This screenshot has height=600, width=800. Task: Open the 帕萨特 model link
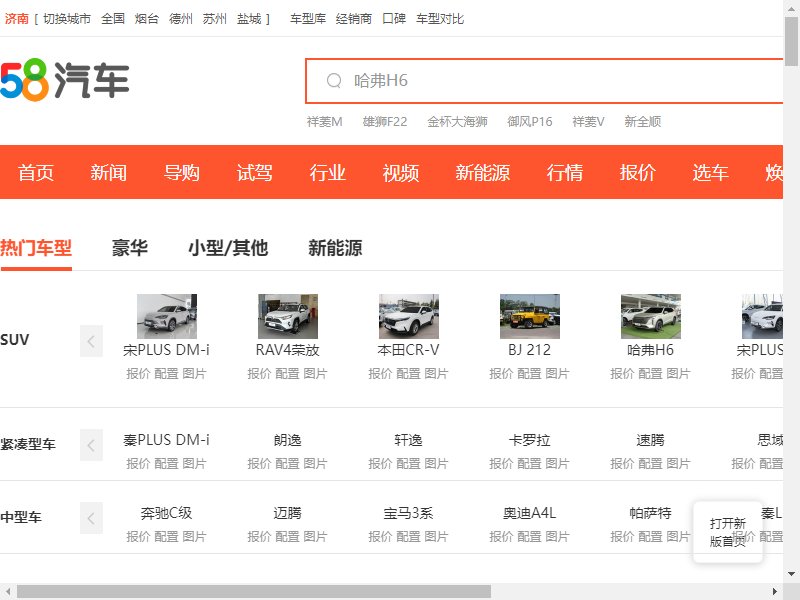(x=651, y=513)
